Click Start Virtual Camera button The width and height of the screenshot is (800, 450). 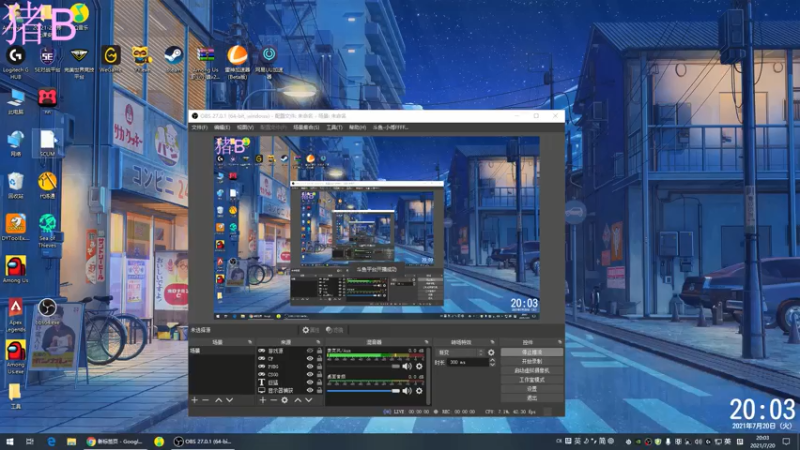click(x=532, y=370)
